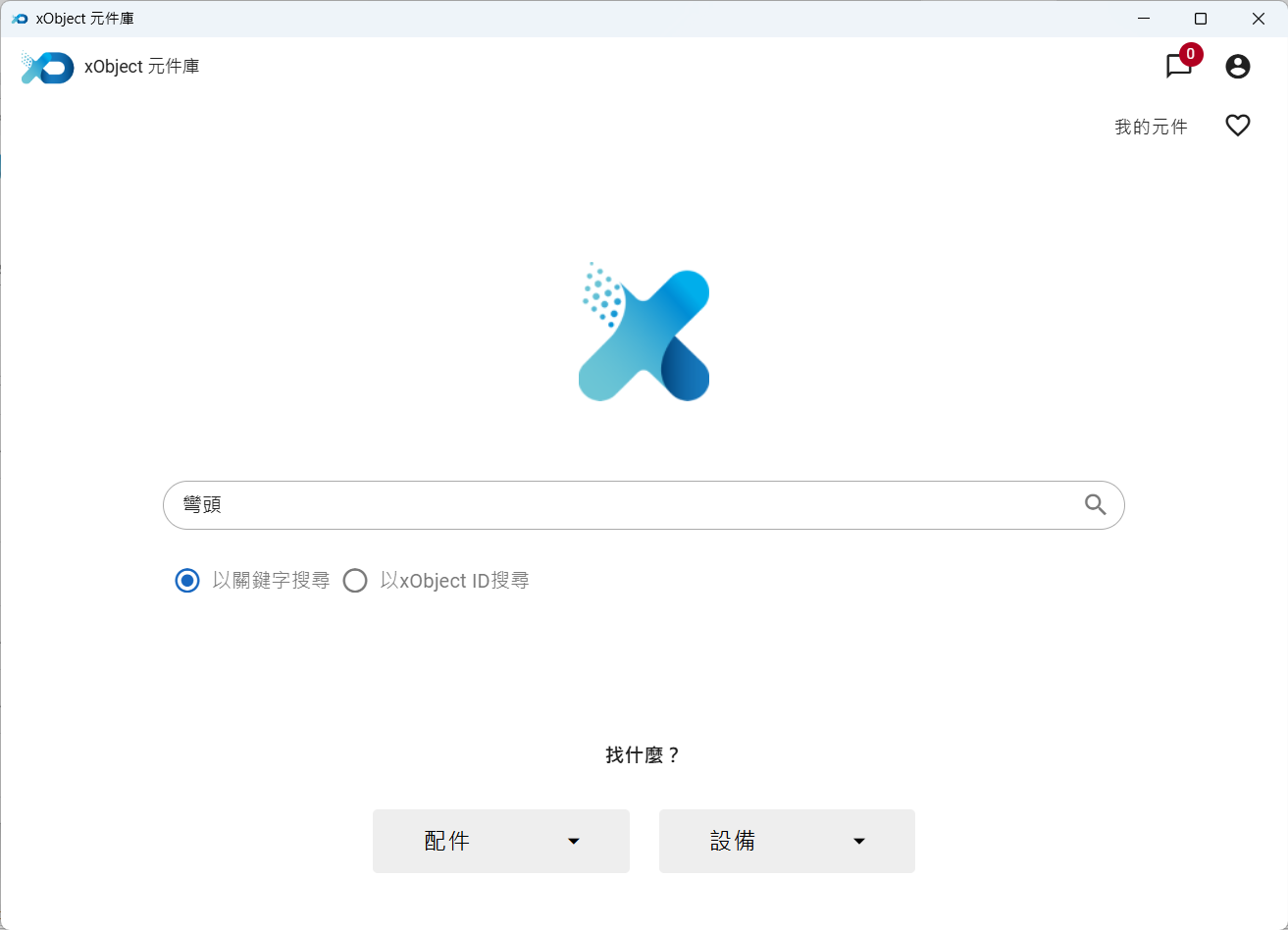Image resolution: width=1288 pixels, height=930 pixels.
Task: Click the red notification badge showing 0
Action: (x=1191, y=54)
